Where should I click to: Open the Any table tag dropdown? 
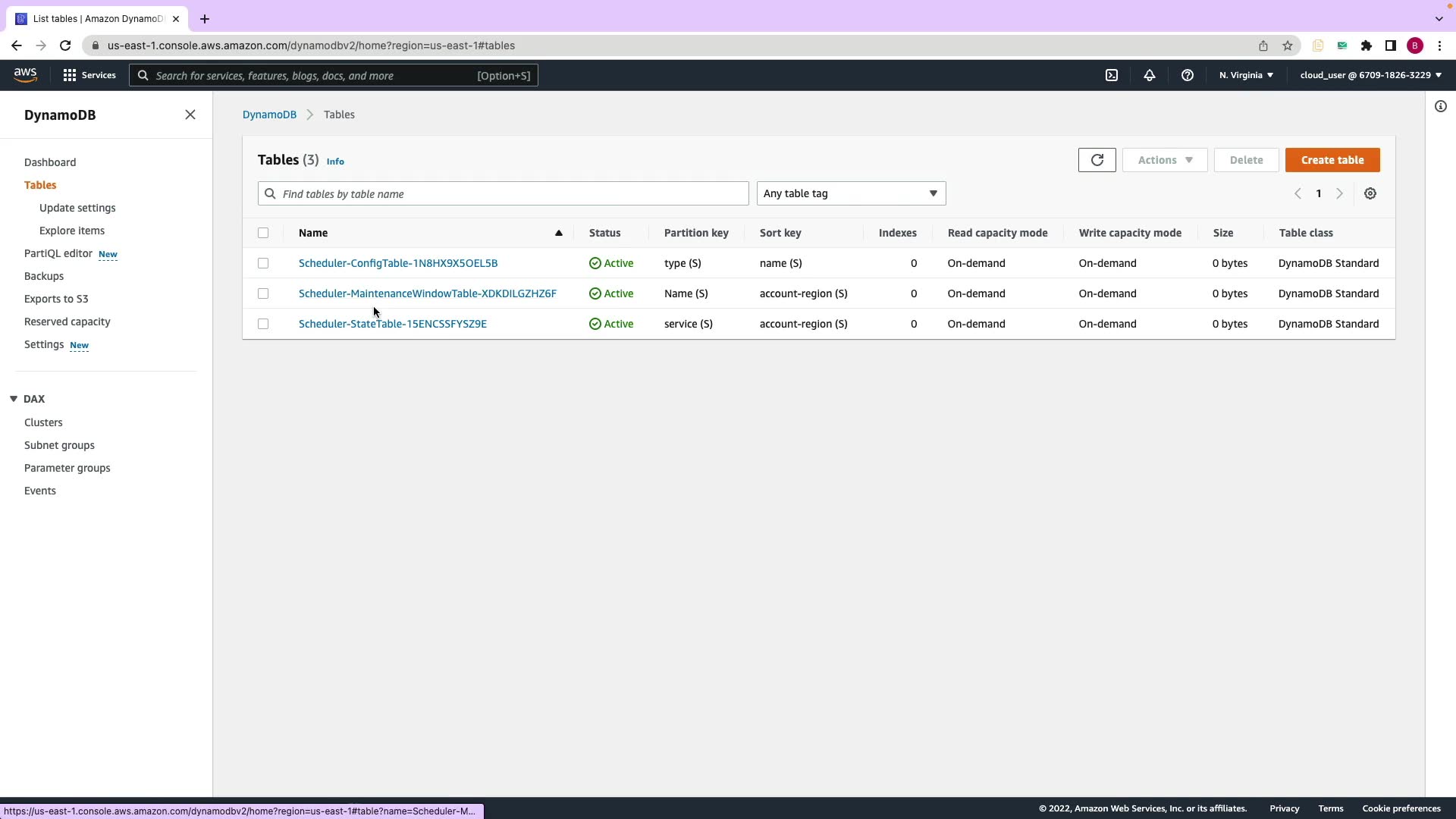tap(850, 193)
